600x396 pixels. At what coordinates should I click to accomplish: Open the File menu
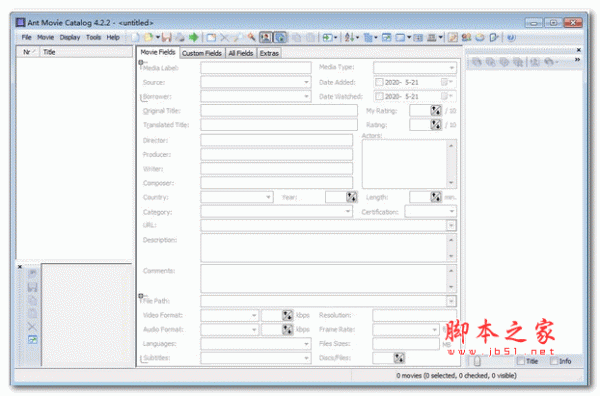pos(26,37)
